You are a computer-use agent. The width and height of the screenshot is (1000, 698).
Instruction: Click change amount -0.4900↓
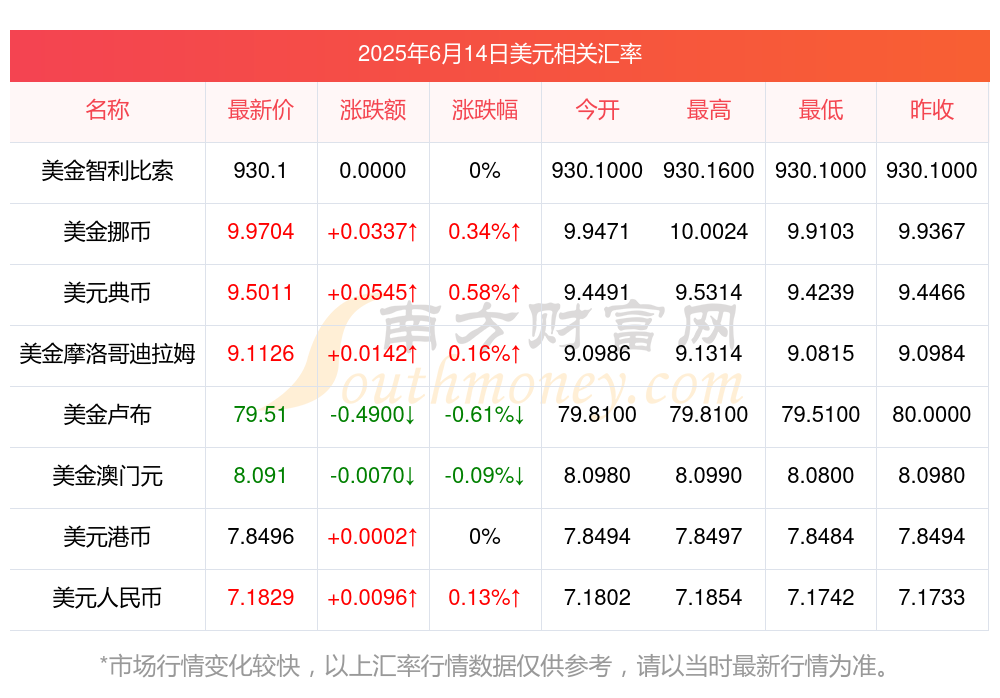(372, 415)
